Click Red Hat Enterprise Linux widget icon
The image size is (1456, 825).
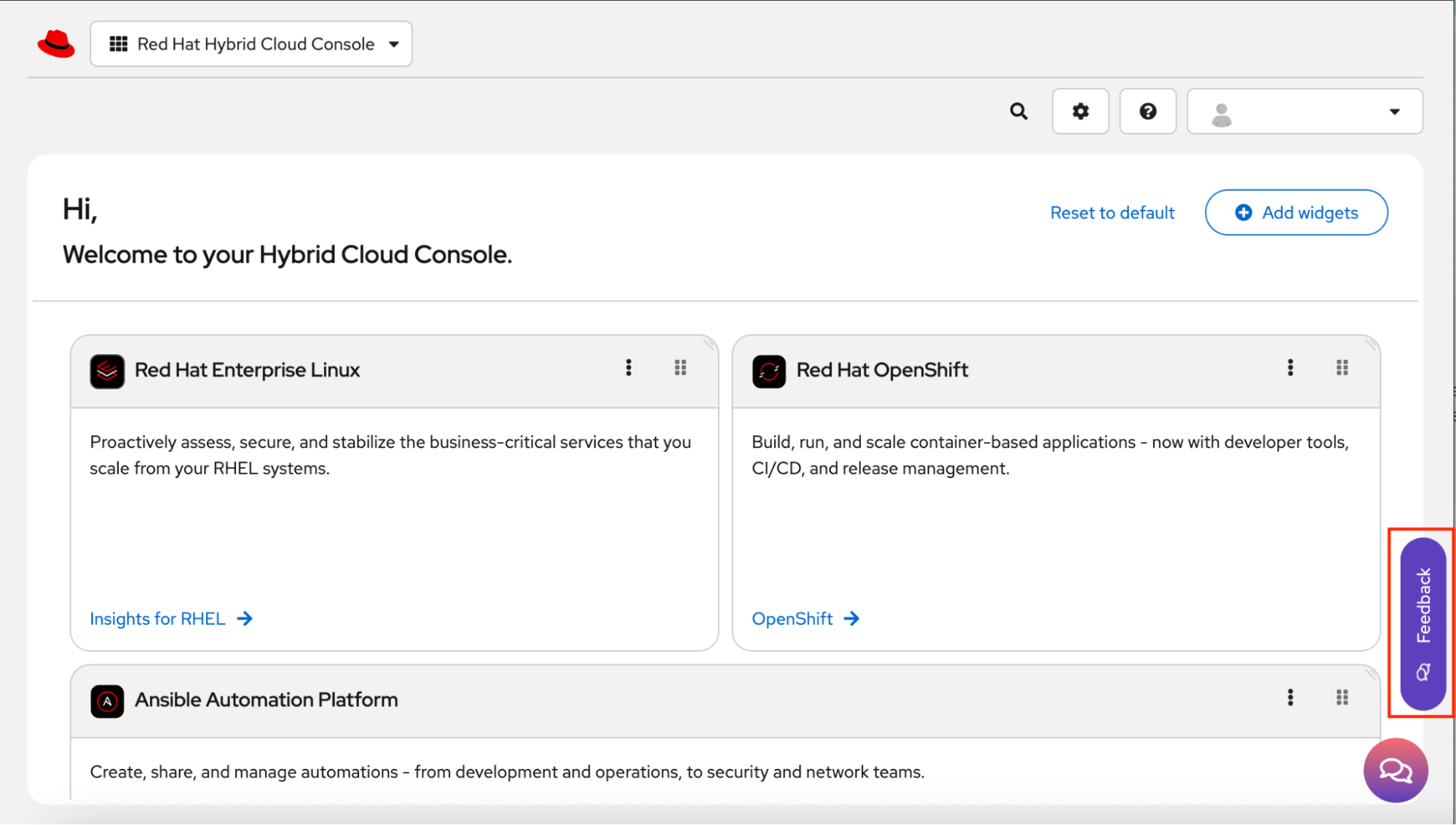(x=107, y=371)
